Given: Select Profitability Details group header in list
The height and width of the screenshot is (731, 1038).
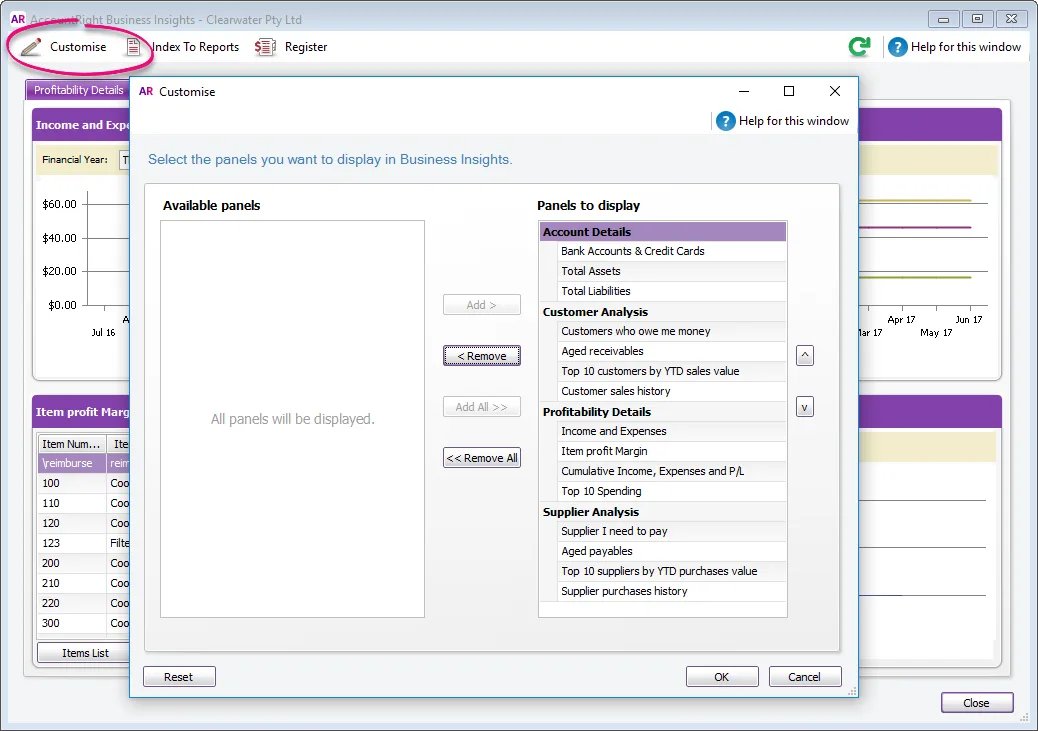Looking at the screenshot, I should (663, 412).
